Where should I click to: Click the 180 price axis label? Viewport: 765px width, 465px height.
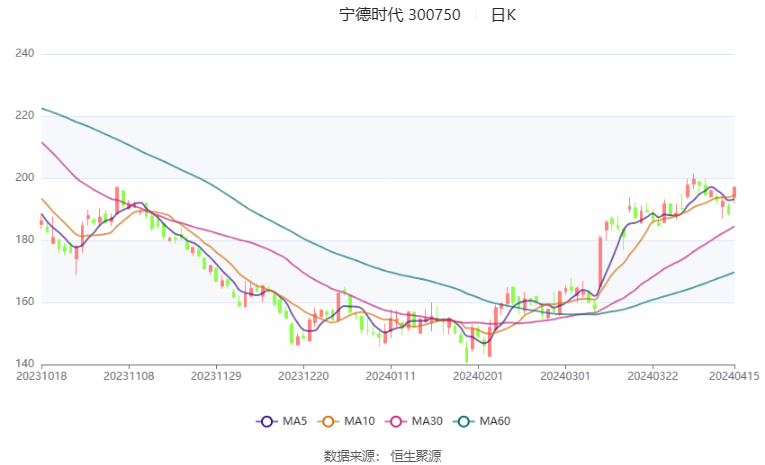(25, 239)
